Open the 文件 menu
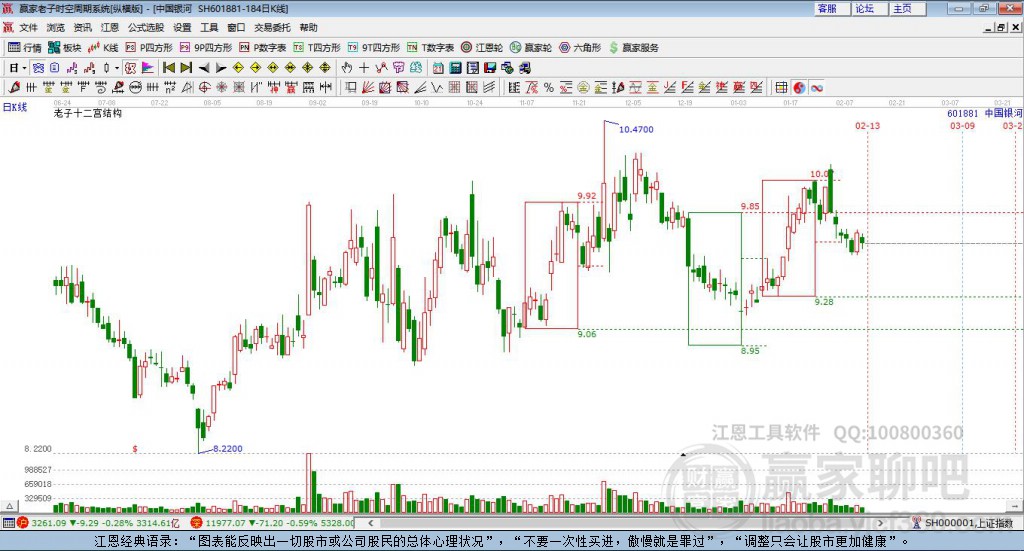Screen dimensions: 1024x551 click(28, 27)
